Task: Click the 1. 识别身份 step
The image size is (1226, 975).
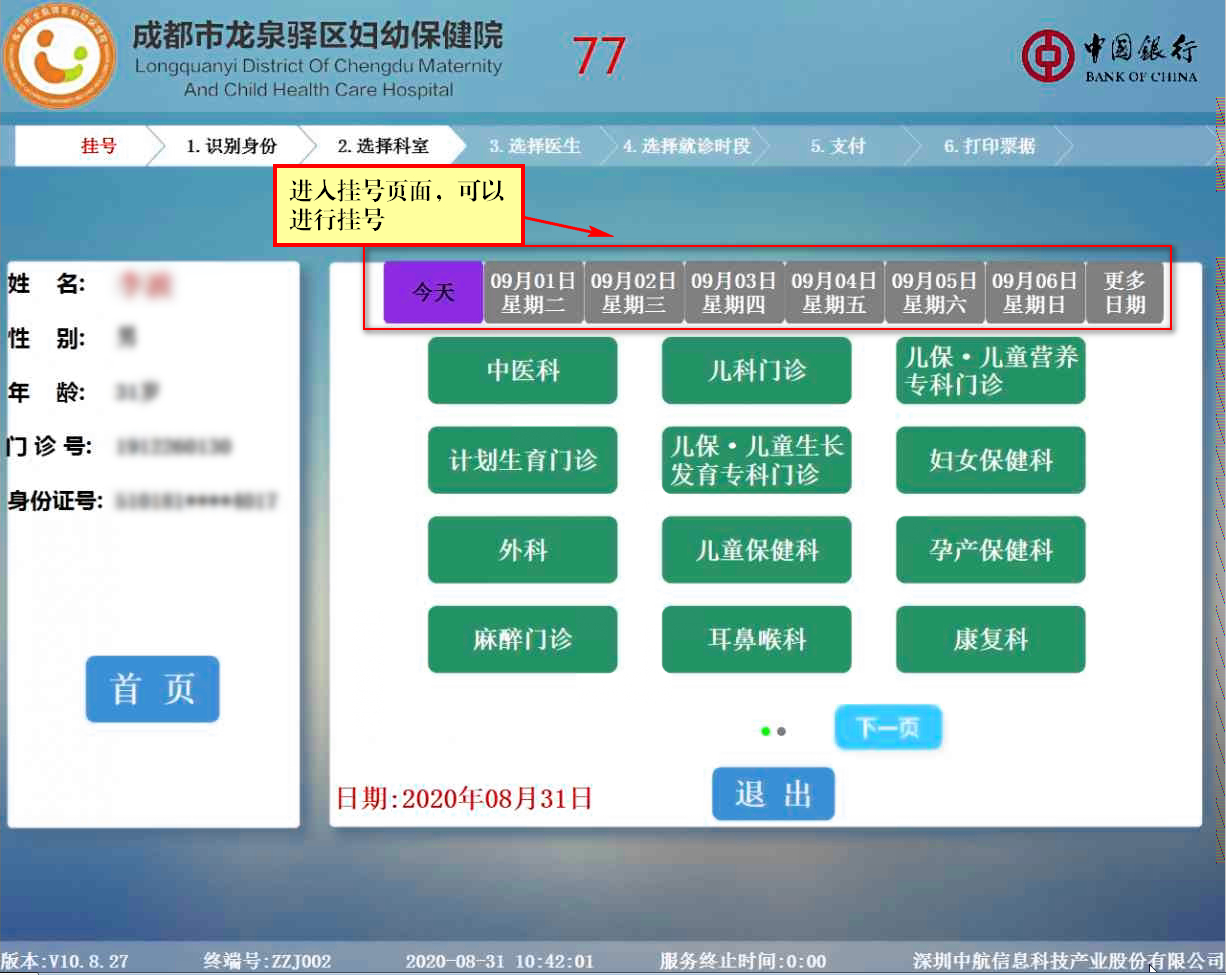Action: pyautogui.click(x=231, y=146)
